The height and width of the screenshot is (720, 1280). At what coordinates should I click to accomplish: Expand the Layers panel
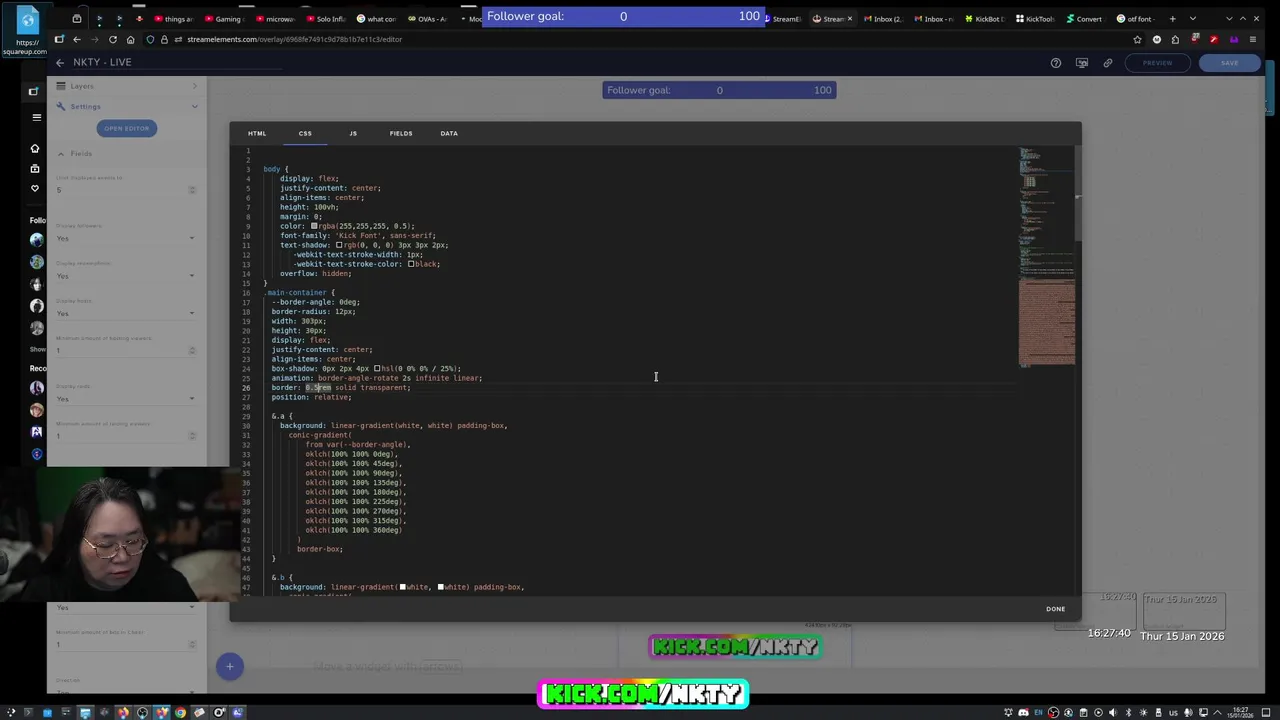coord(126,86)
